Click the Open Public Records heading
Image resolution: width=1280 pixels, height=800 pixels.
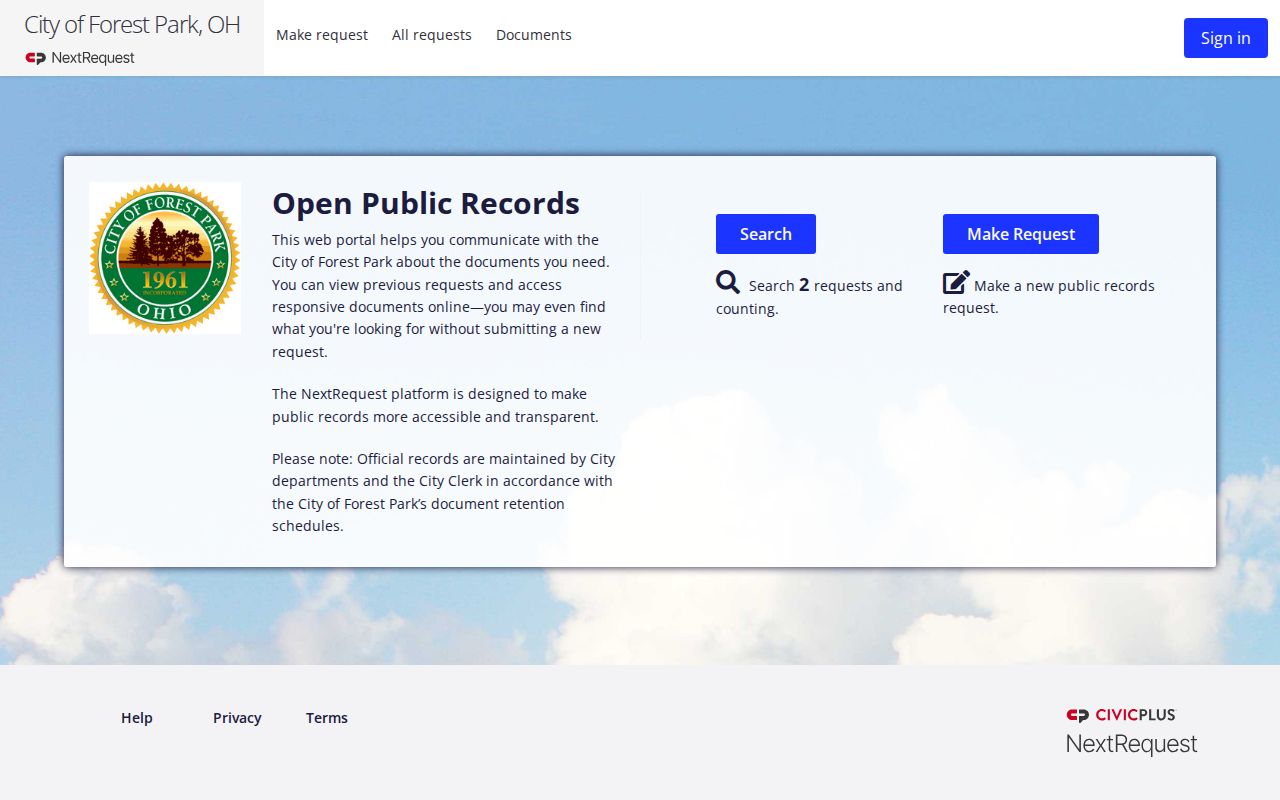[x=426, y=203]
